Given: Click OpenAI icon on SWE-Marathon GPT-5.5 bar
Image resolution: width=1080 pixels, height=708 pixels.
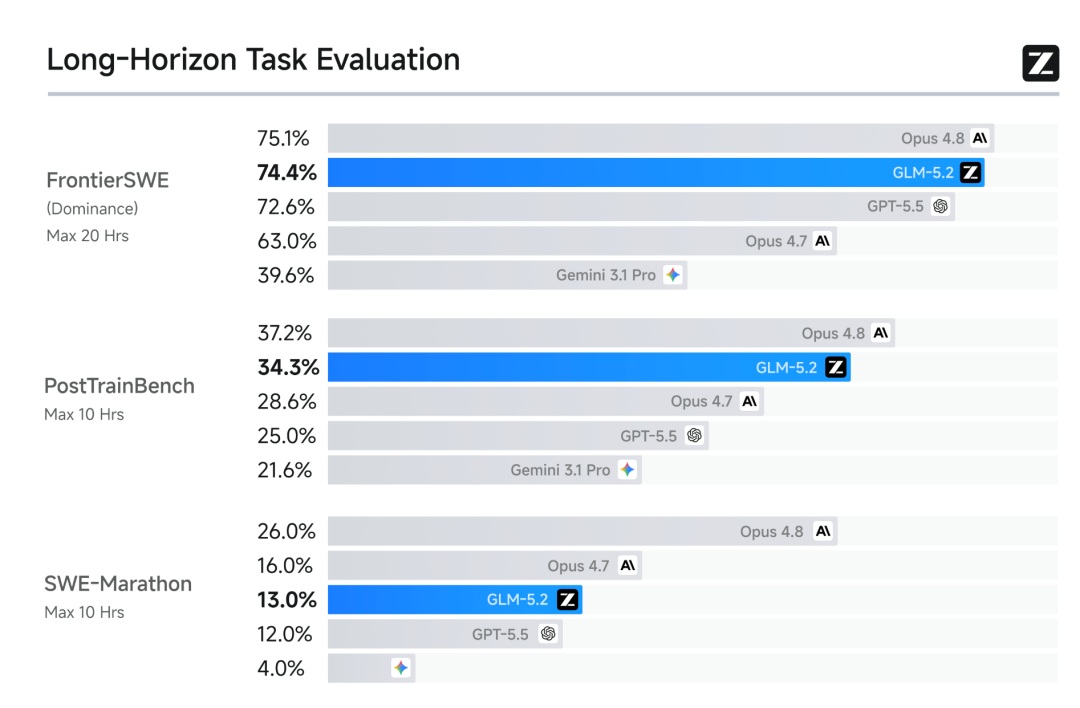Looking at the screenshot, I should pyautogui.click(x=548, y=634).
